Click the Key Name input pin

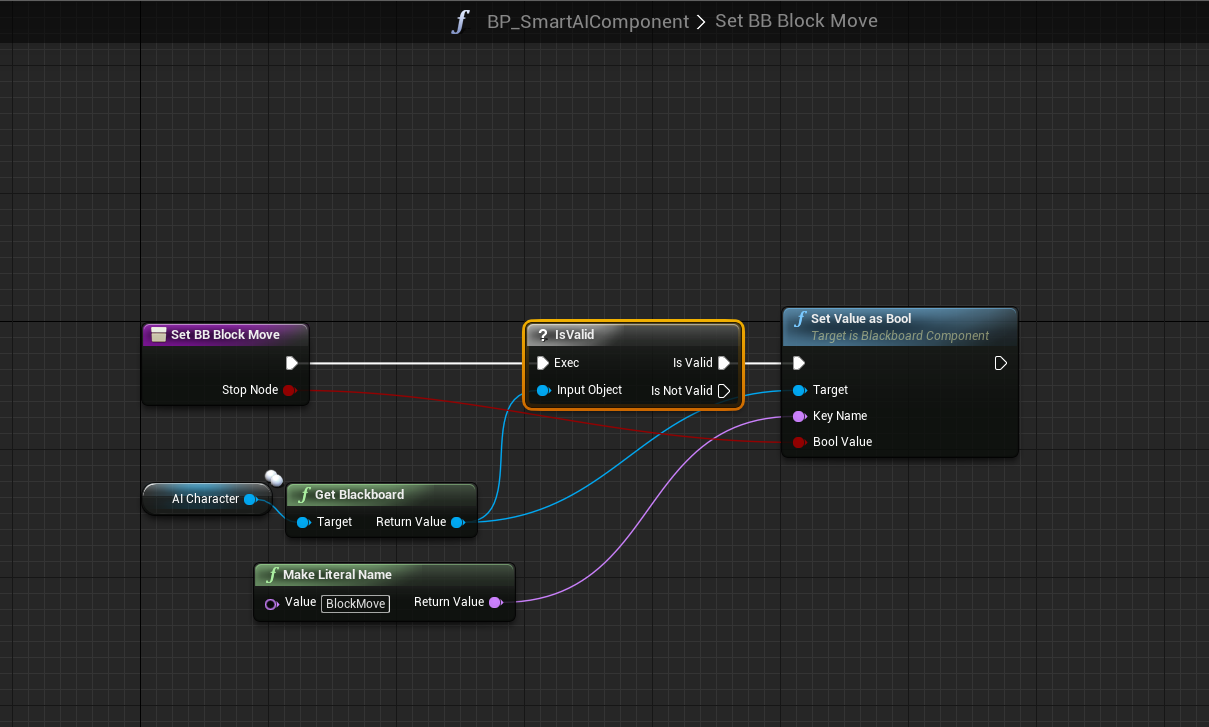pos(799,416)
